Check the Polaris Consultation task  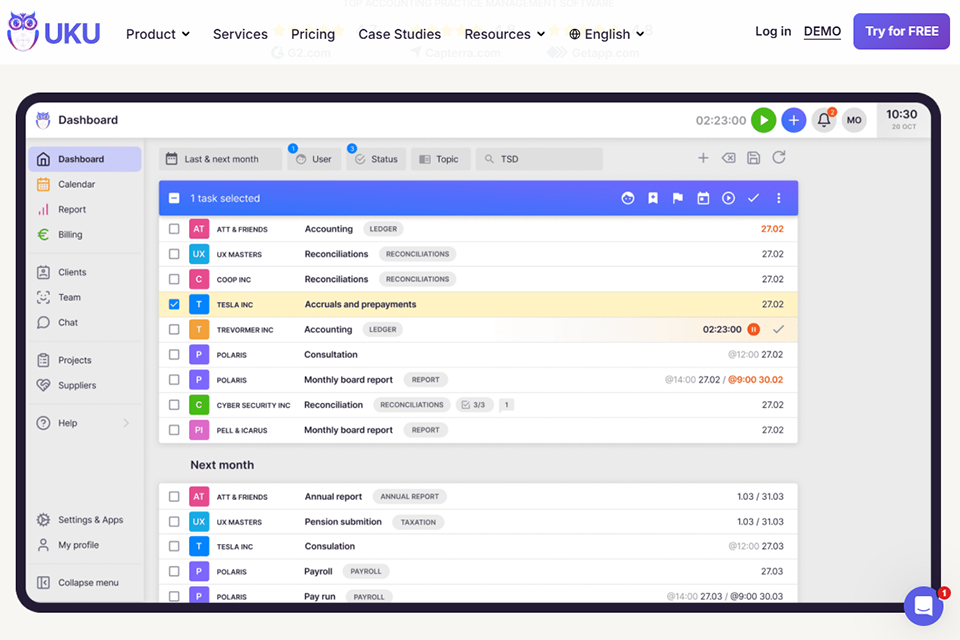pyautogui.click(x=174, y=355)
